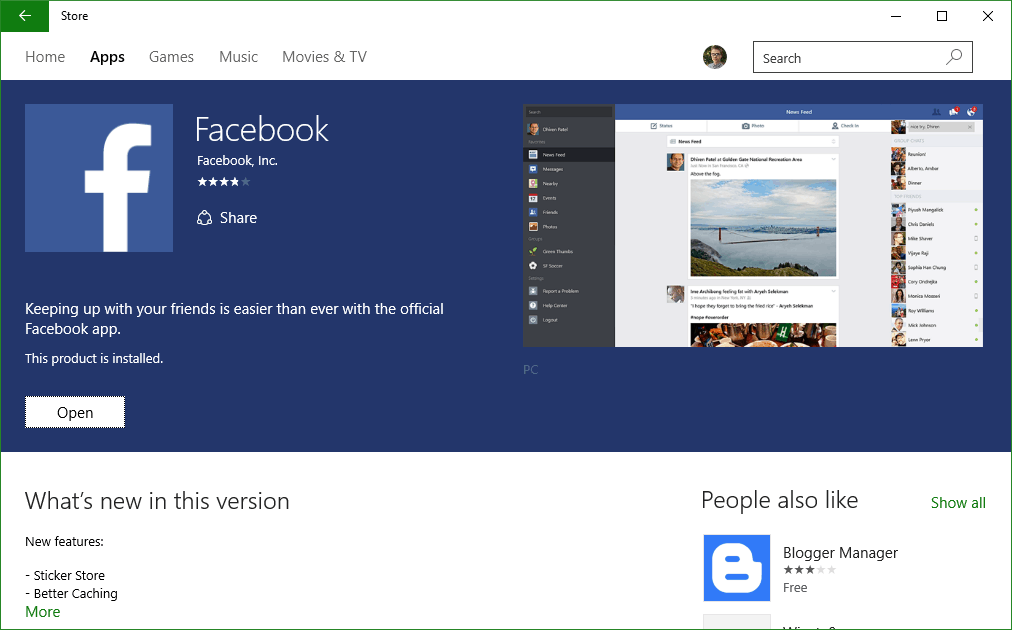Click the large Facebook app logo

pyautogui.click(x=99, y=178)
